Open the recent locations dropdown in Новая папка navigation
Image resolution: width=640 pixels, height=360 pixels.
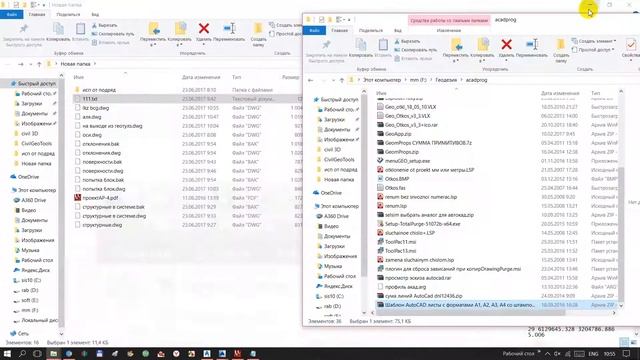pyautogui.click(x=31, y=64)
